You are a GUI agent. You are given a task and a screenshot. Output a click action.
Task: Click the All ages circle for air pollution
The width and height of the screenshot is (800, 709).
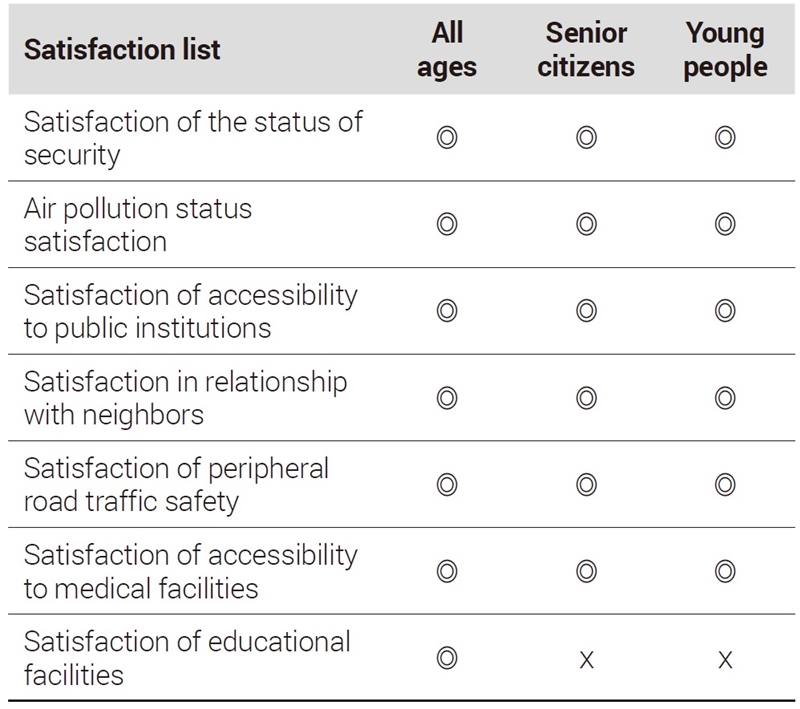(x=447, y=224)
